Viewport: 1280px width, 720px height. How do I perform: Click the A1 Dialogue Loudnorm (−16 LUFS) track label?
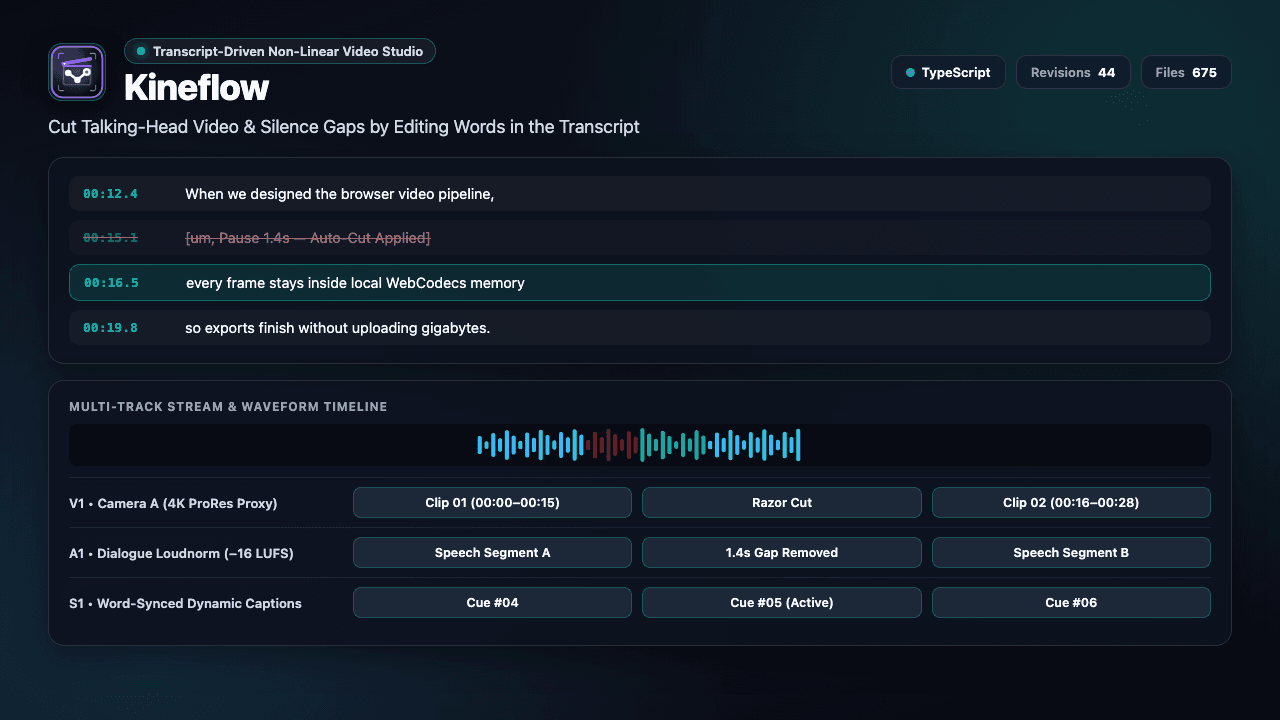click(x=181, y=553)
